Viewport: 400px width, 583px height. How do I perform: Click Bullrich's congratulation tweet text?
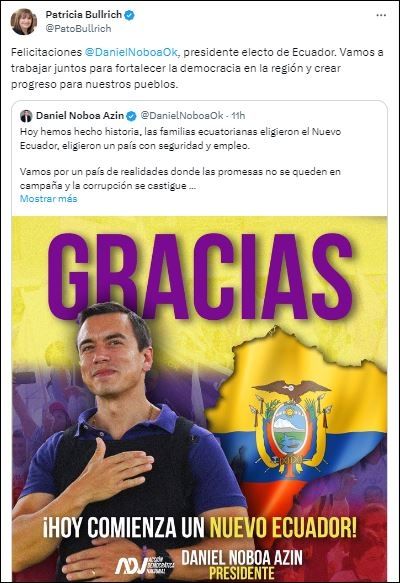pyautogui.click(x=197, y=68)
